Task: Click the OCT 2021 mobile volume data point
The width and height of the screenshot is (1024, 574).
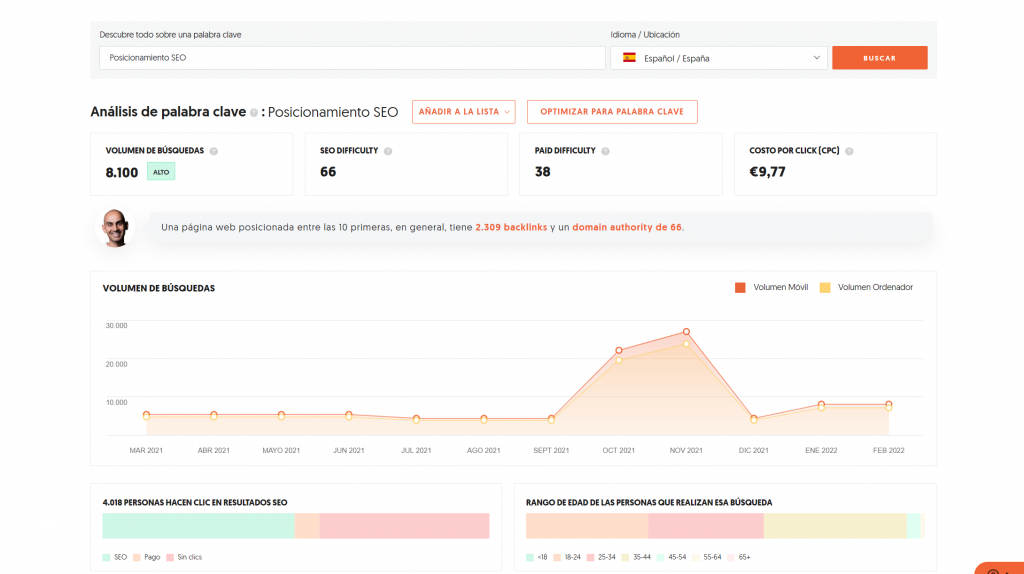Action: pyautogui.click(x=618, y=351)
